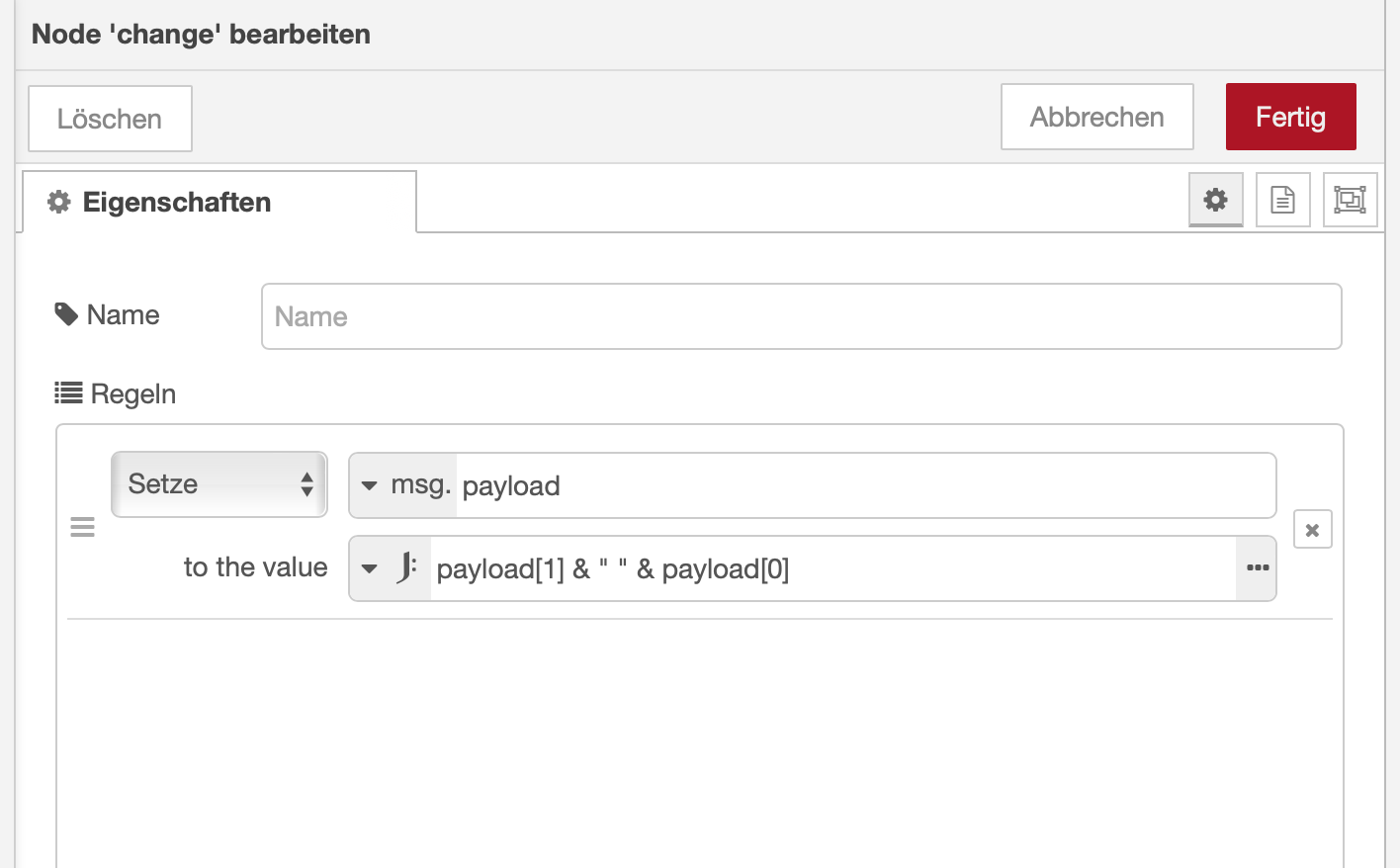Open node properties via the right gear icon
This screenshot has width=1400, height=868.
(x=1215, y=200)
